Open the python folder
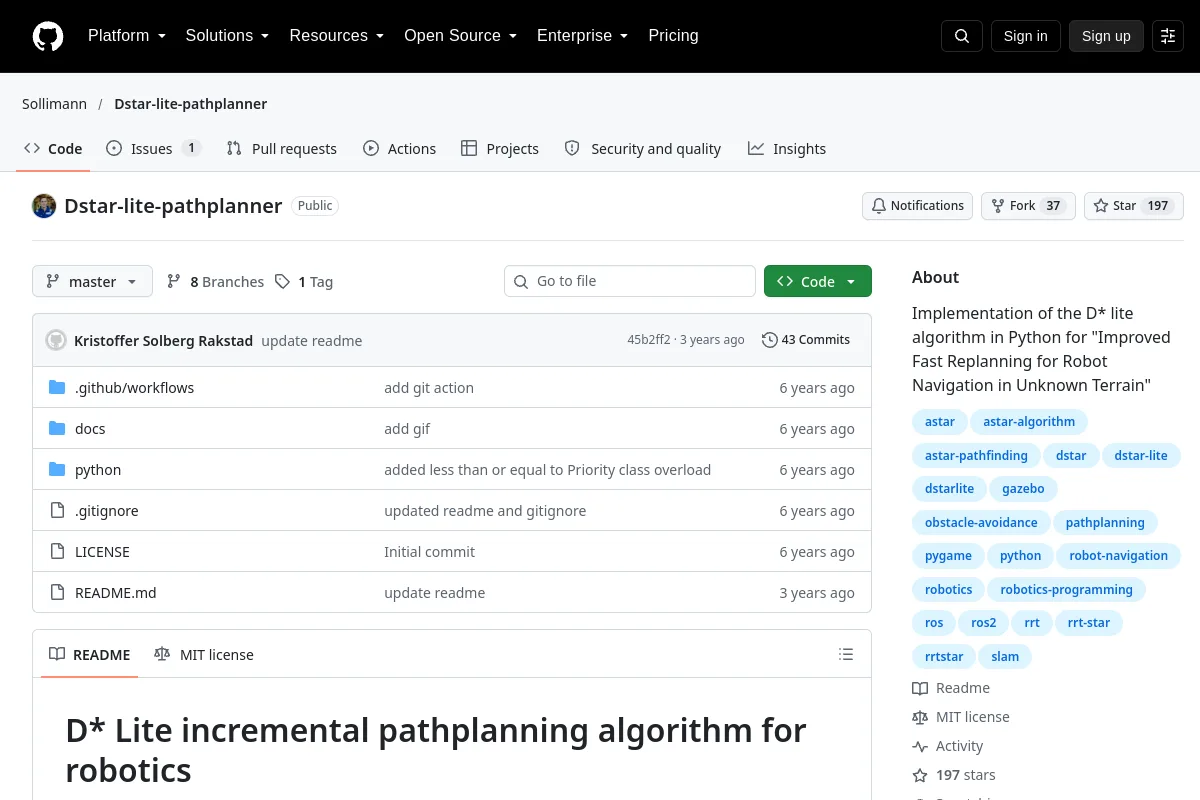Viewport: 1200px width, 800px height. coord(98,470)
